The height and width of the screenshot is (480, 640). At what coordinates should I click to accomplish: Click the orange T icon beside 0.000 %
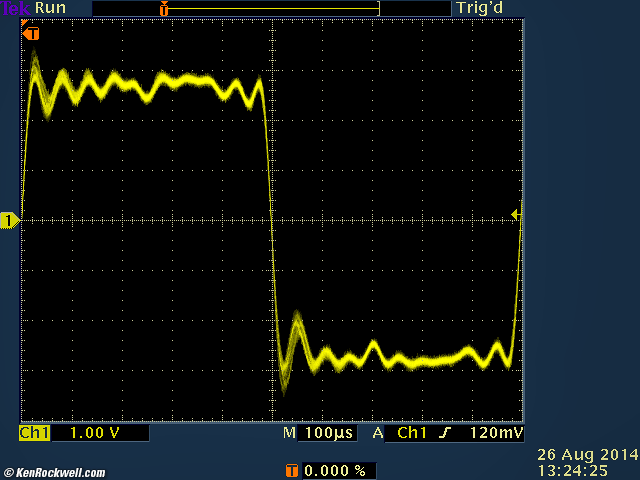(291, 469)
